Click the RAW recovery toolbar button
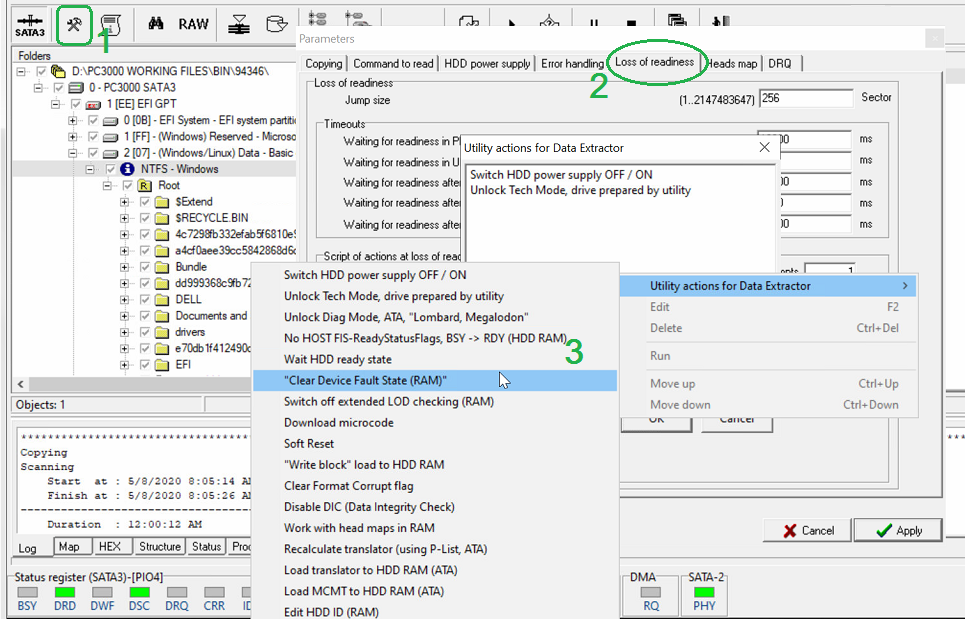 click(x=194, y=24)
